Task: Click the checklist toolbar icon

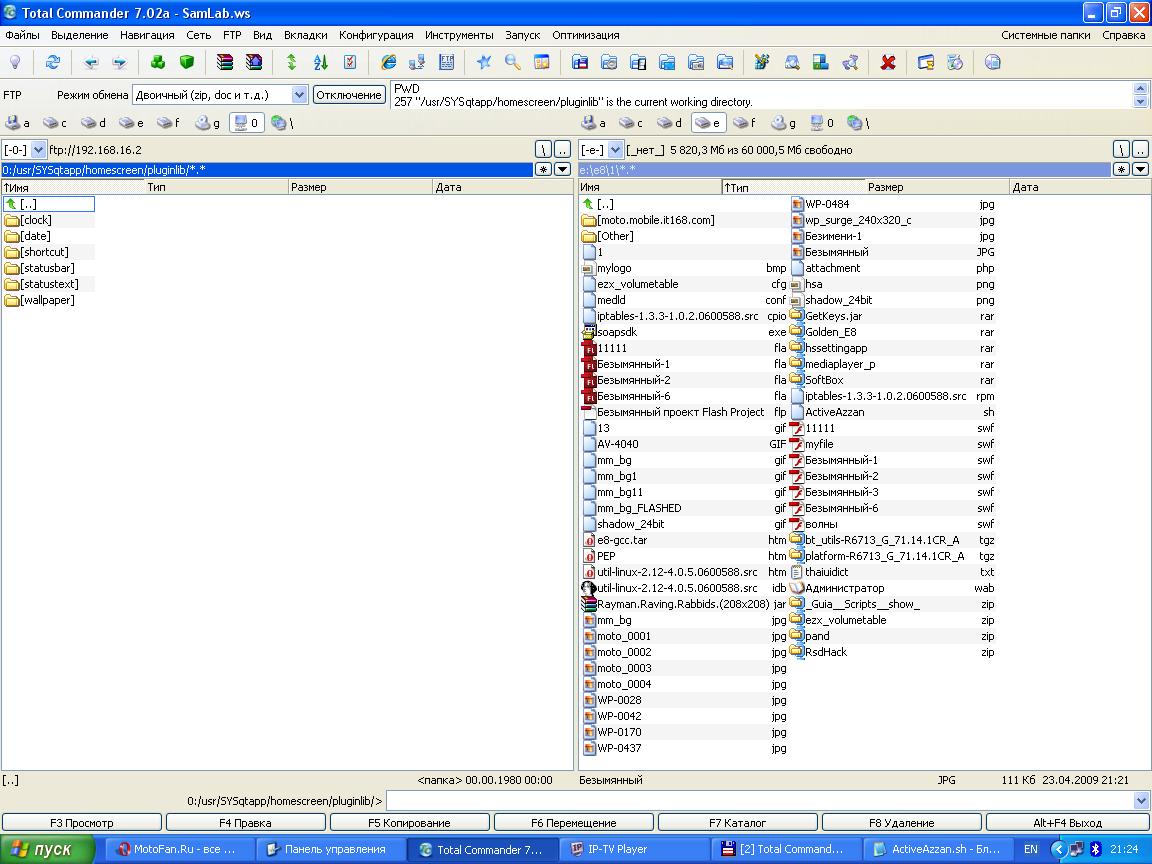Action: [x=350, y=62]
